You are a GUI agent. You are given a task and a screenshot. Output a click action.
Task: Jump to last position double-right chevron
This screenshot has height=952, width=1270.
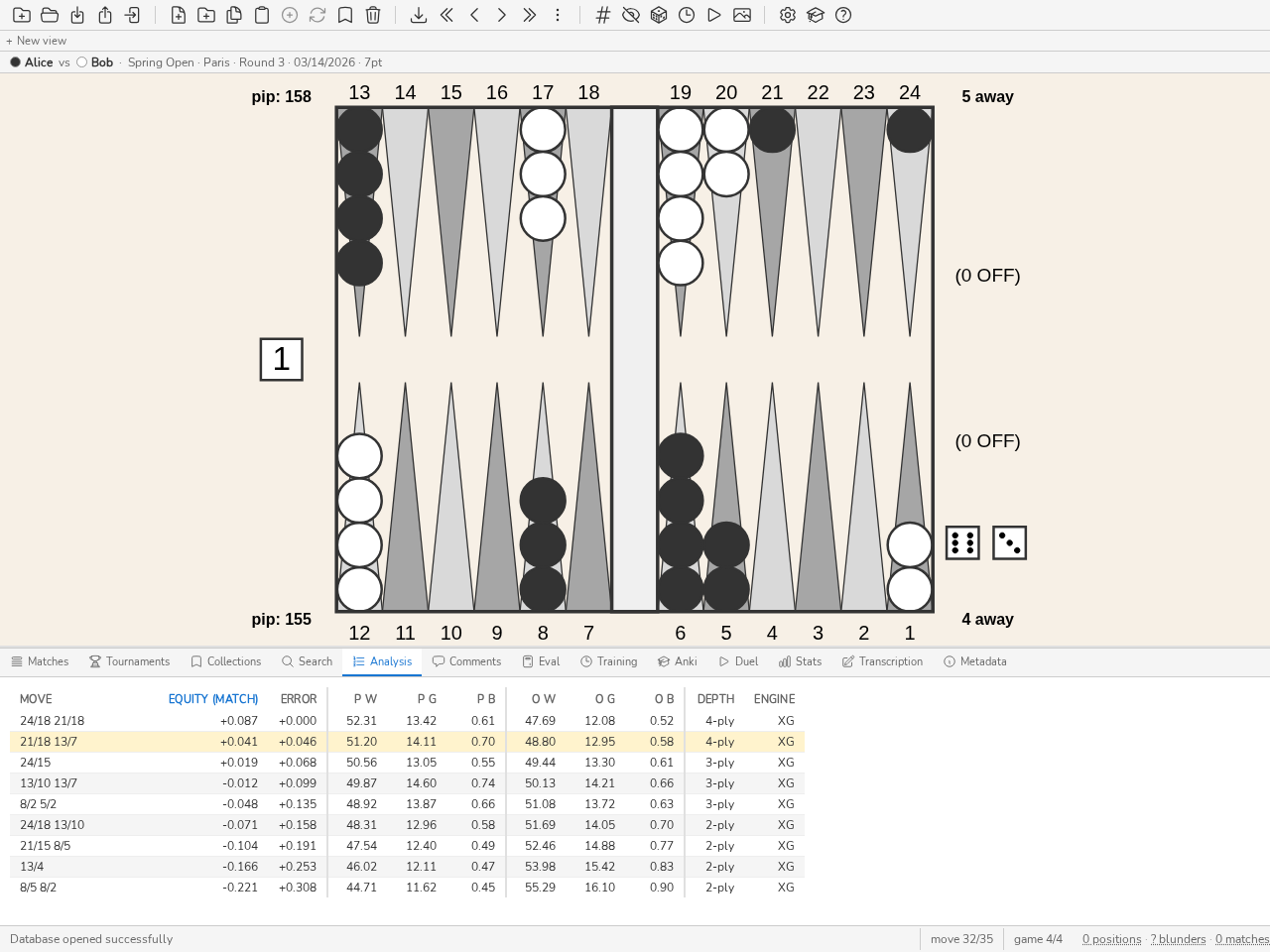(530, 15)
